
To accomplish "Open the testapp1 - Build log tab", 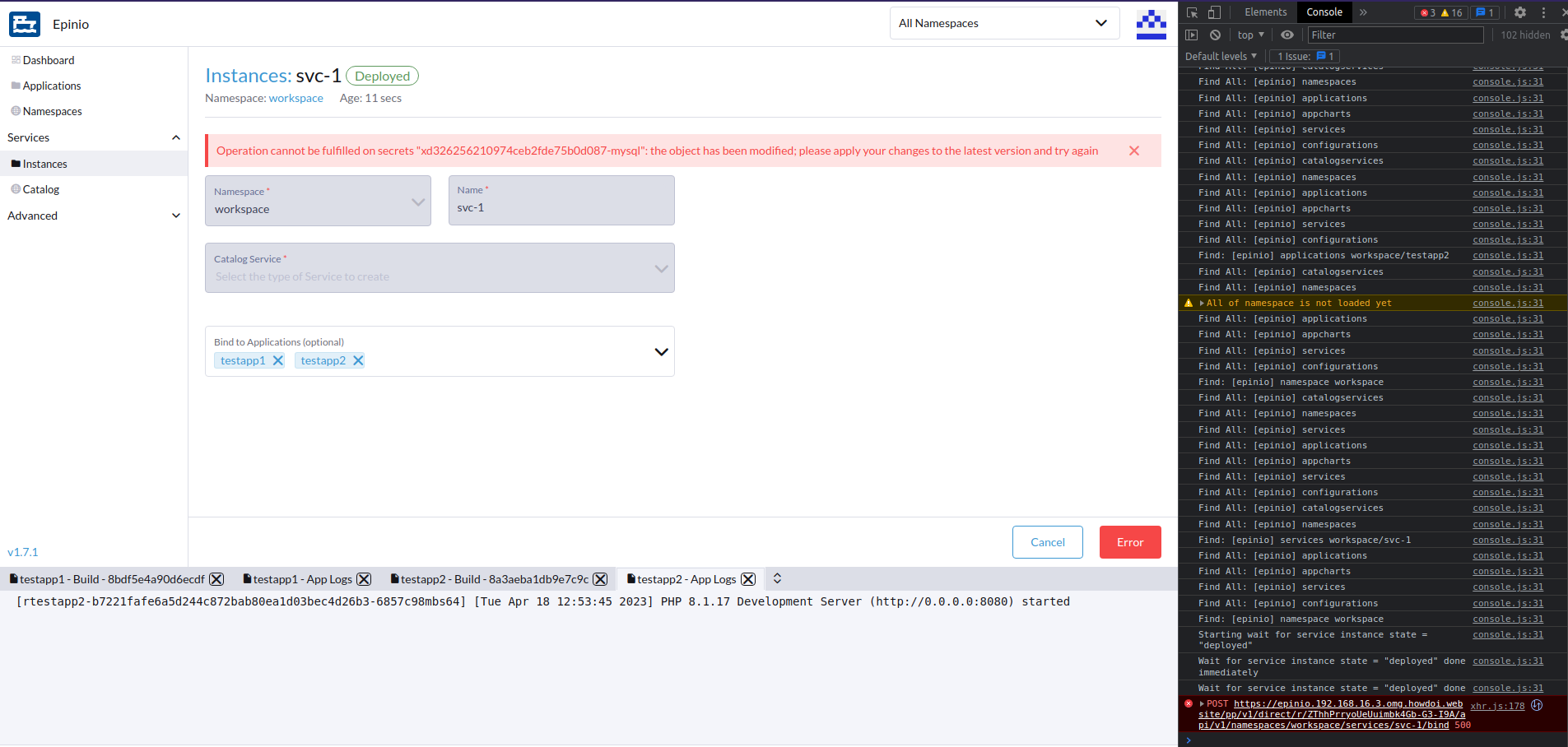I will (107, 578).
